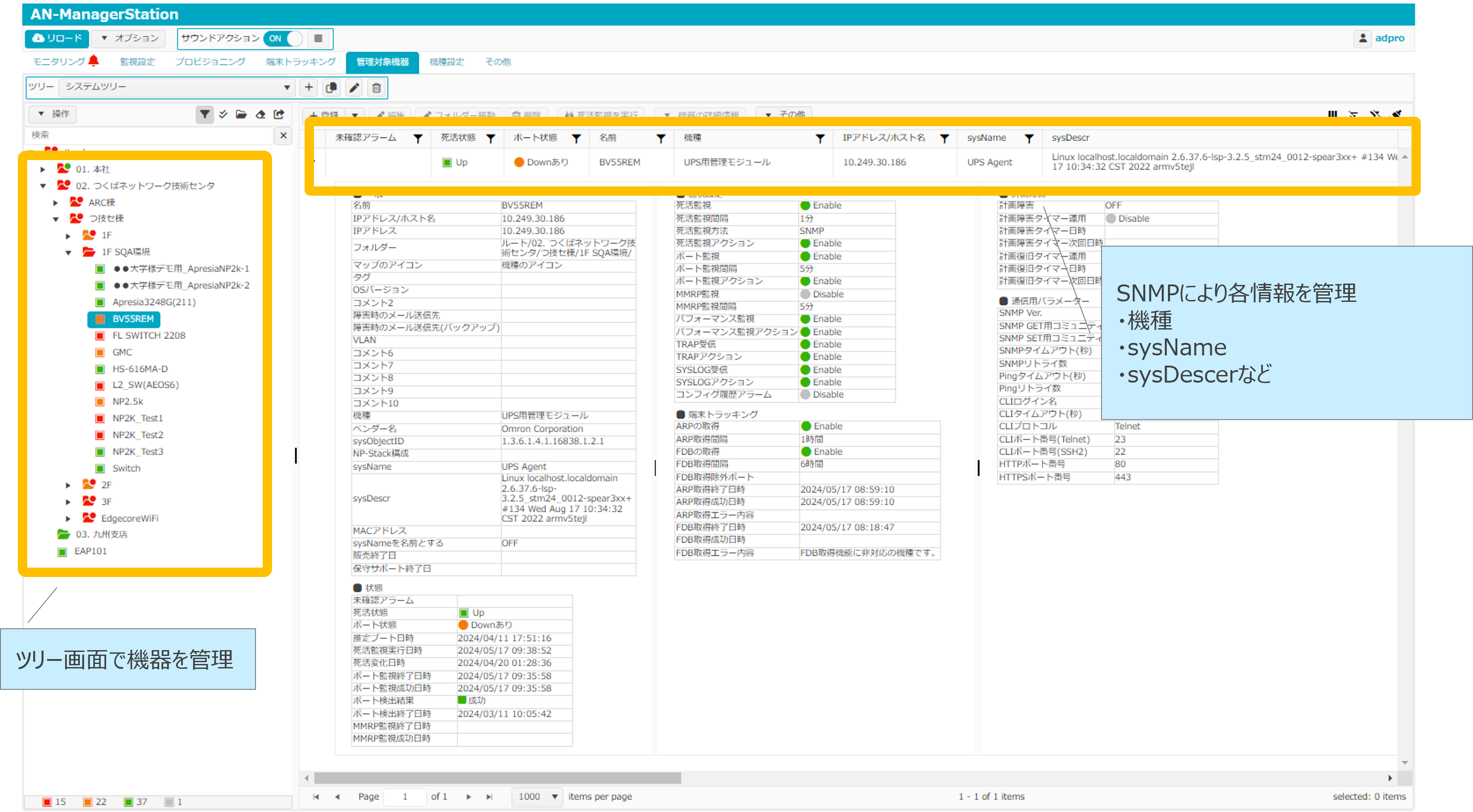Switch to the 監視設定 tab

click(137, 62)
